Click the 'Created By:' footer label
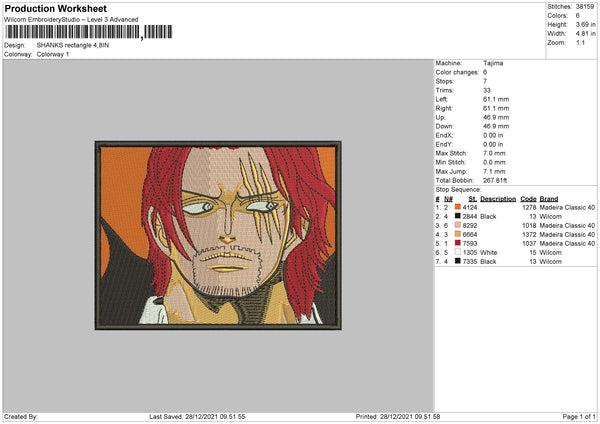The image size is (600, 424). pyautogui.click(x=21, y=416)
